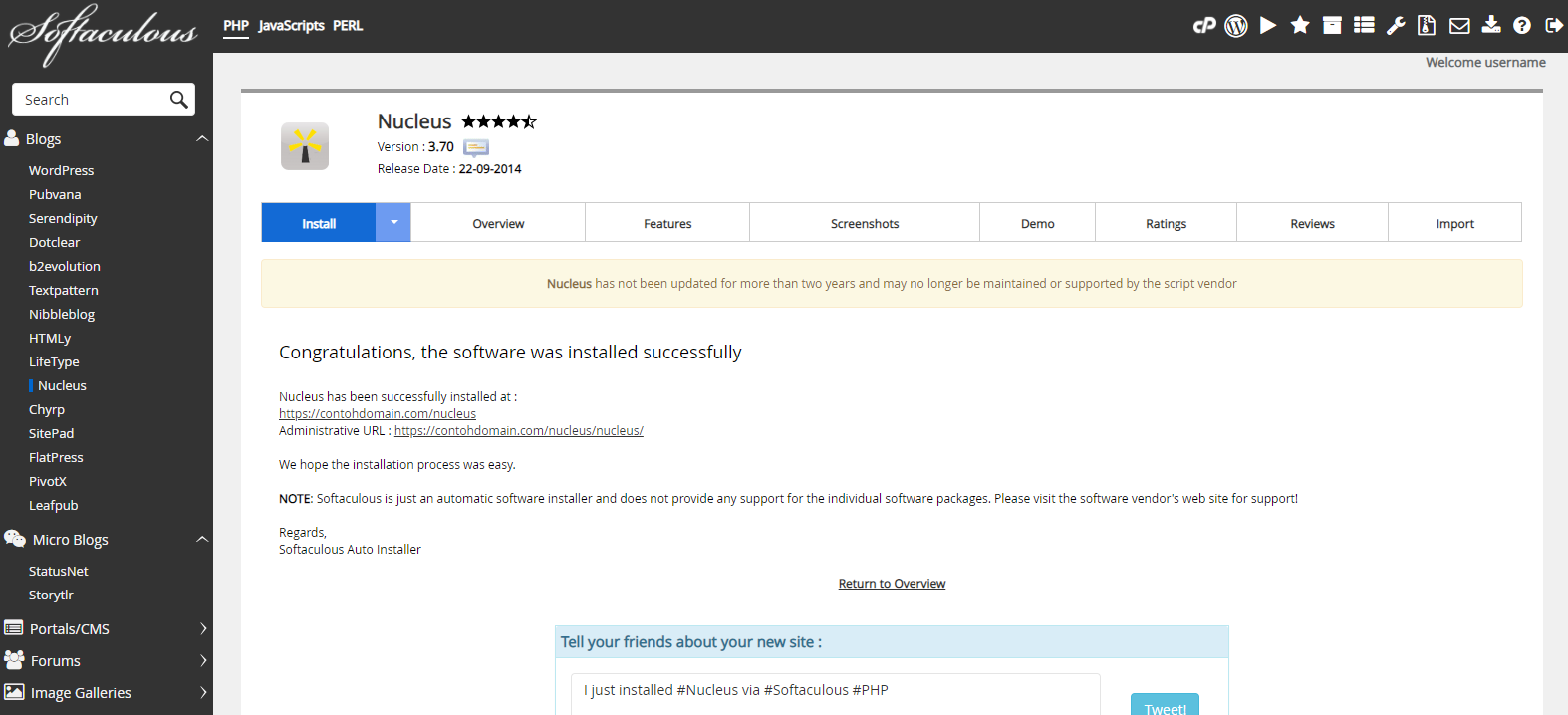The width and height of the screenshot is (1568, 715).
Task: Click the help question mark icon
Action: [1522, 26]
